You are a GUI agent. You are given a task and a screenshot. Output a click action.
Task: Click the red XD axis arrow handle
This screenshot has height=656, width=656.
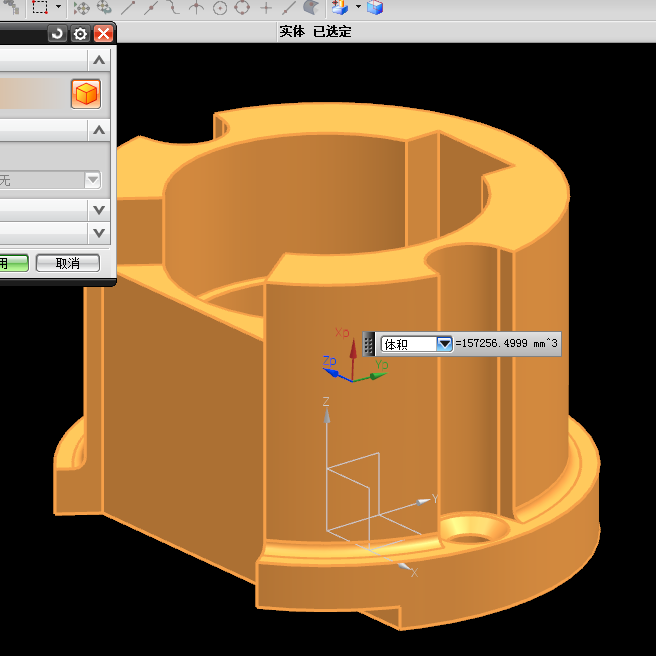(352, 350)
